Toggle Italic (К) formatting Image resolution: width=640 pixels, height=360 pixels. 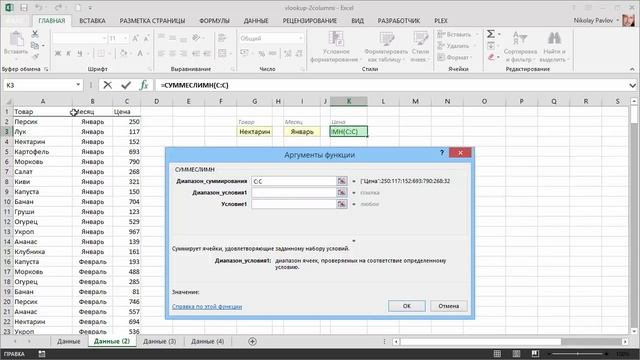(x=69, y=53)
